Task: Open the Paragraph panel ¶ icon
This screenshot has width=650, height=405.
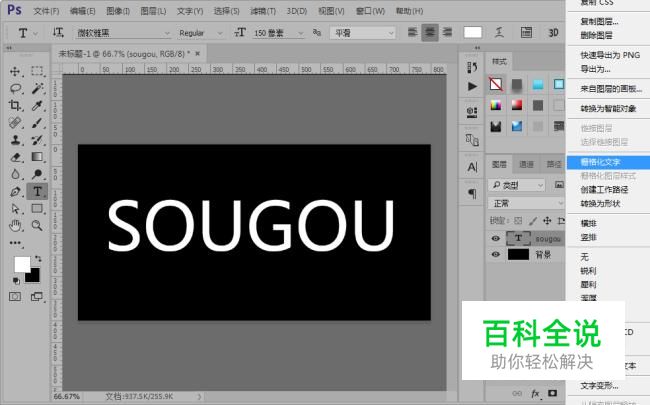Action: coord(472,194)
